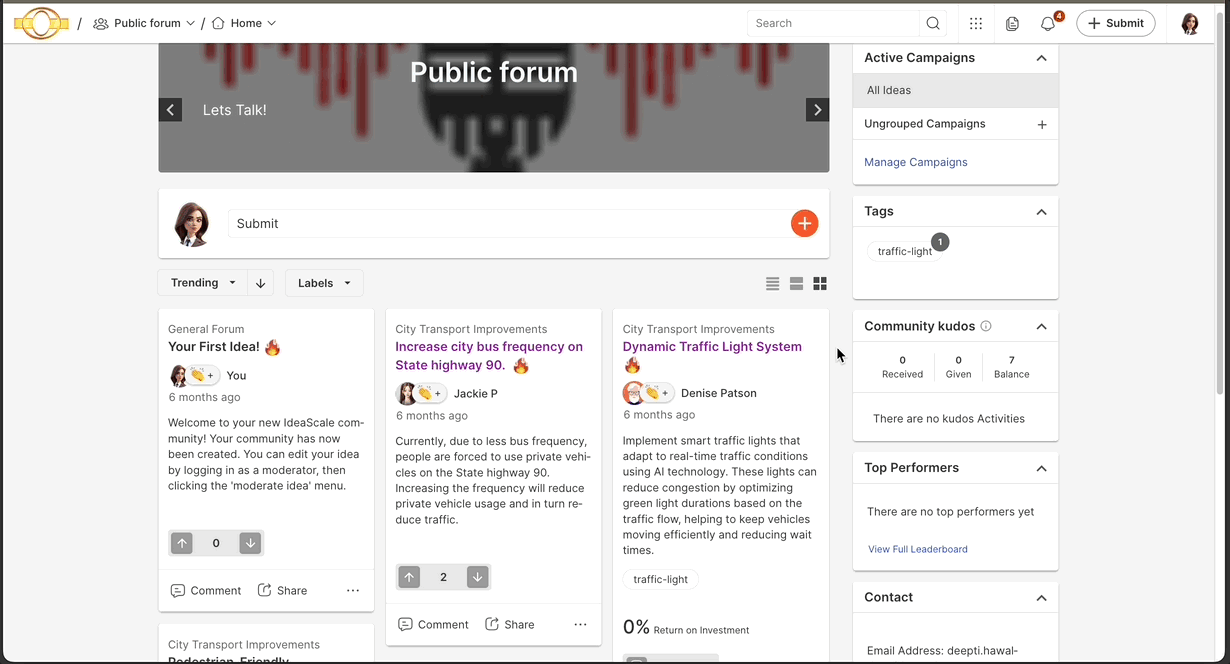Open Dynamic Traffic Light System idea

(712, 347)
